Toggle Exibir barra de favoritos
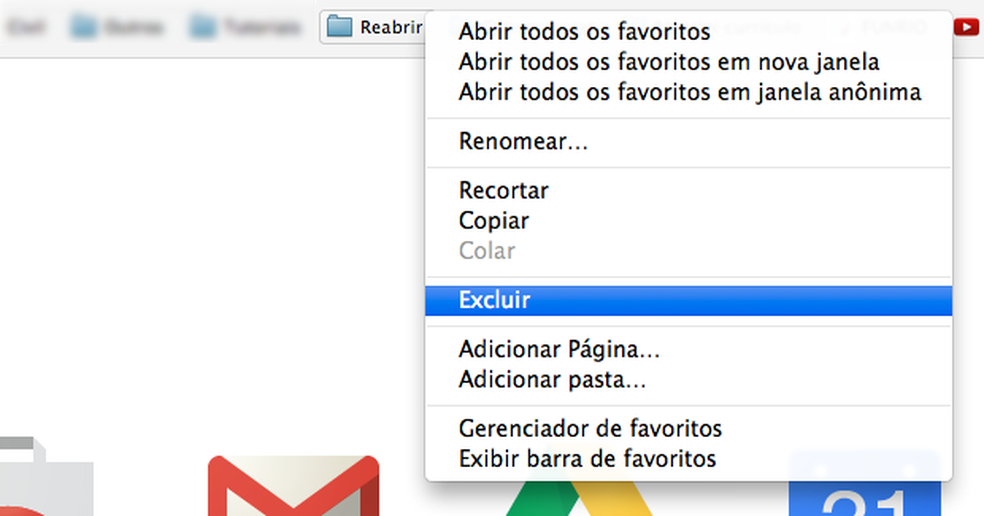 click(587, 459)
